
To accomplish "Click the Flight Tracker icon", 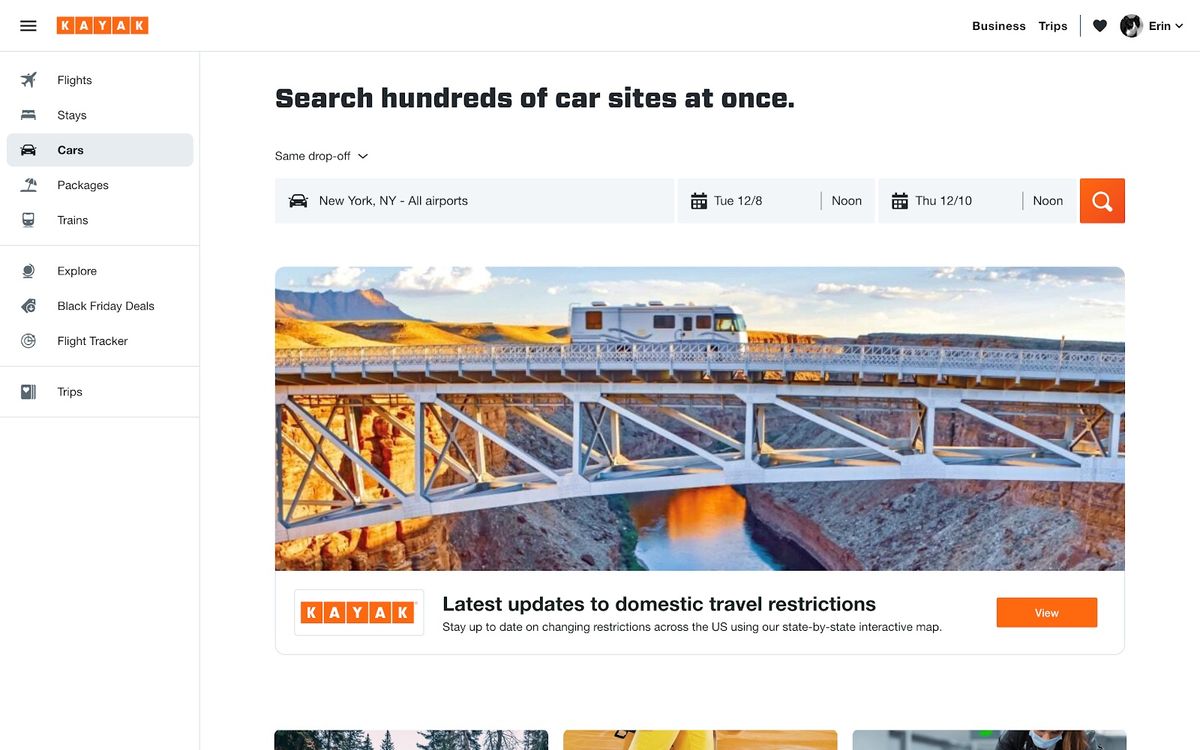I will pos(29,341).
